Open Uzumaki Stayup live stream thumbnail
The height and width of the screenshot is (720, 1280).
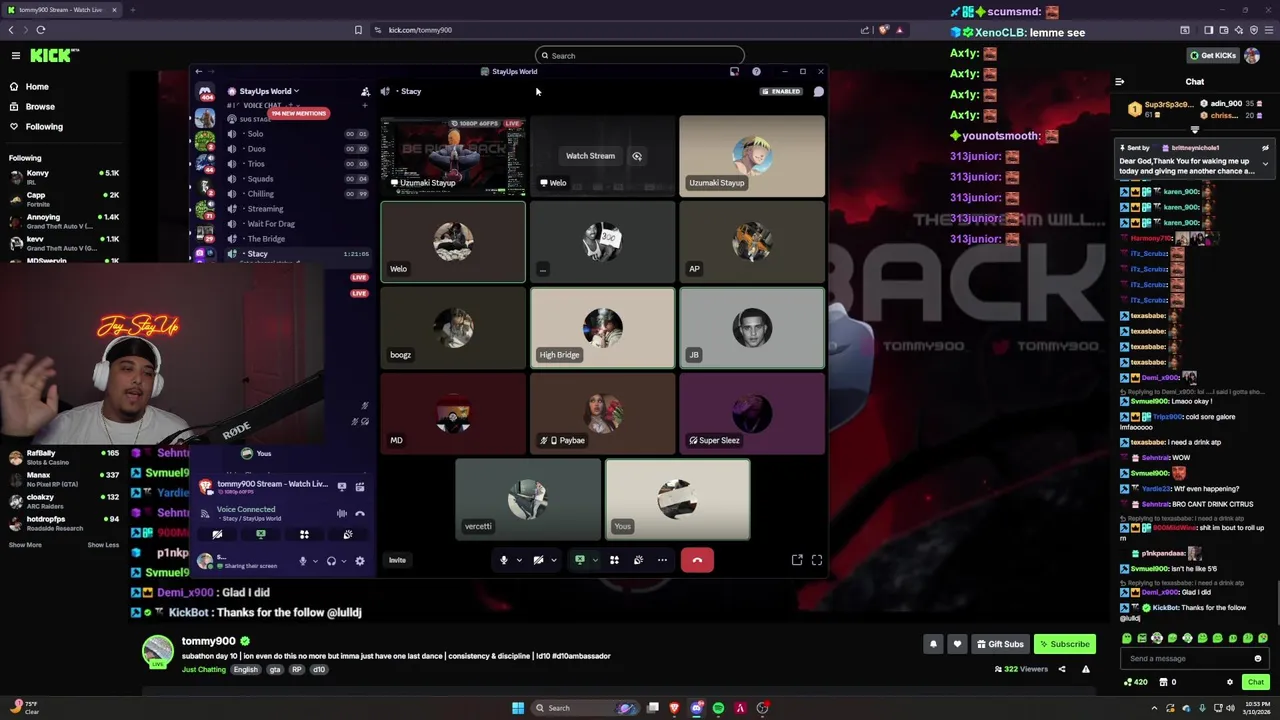452,155
